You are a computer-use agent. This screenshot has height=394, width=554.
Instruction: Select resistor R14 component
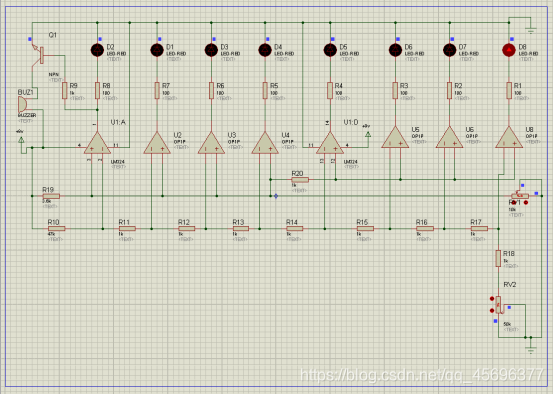295,229
